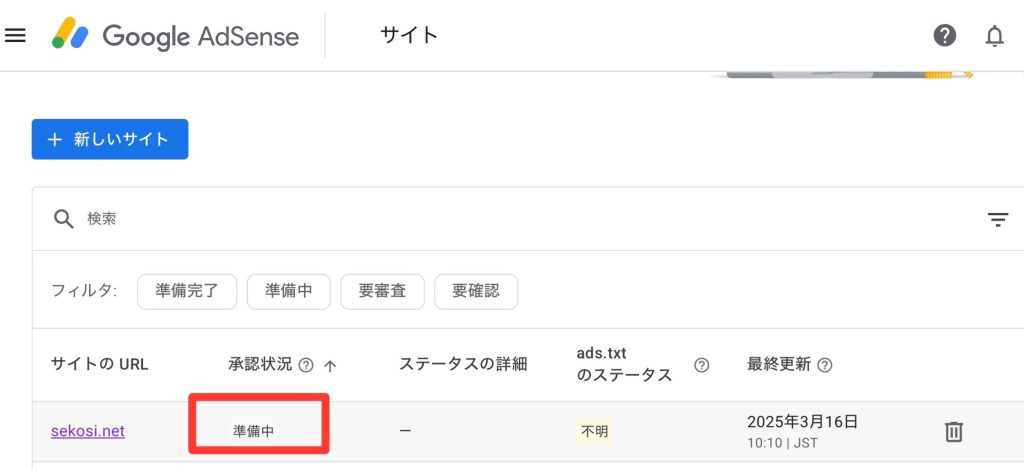Toggle the 準備中 filter chip
Image resolution: width=1024 pixels, height=469 pixels.
click(289, 291)
